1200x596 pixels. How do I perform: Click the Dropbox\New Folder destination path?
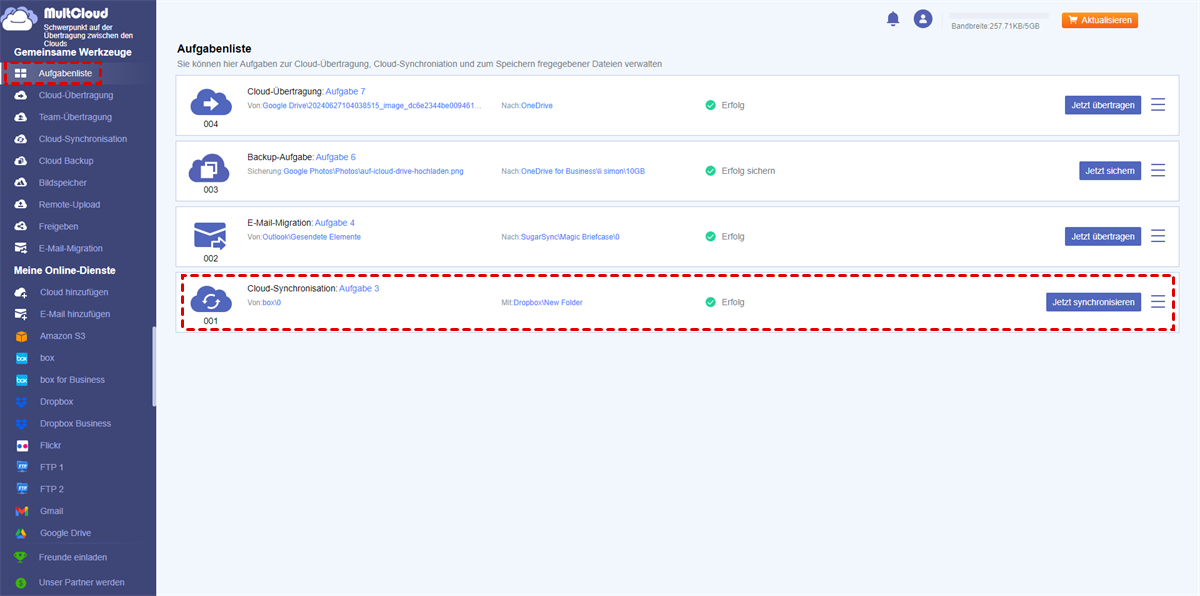click(x=548, y=302)
